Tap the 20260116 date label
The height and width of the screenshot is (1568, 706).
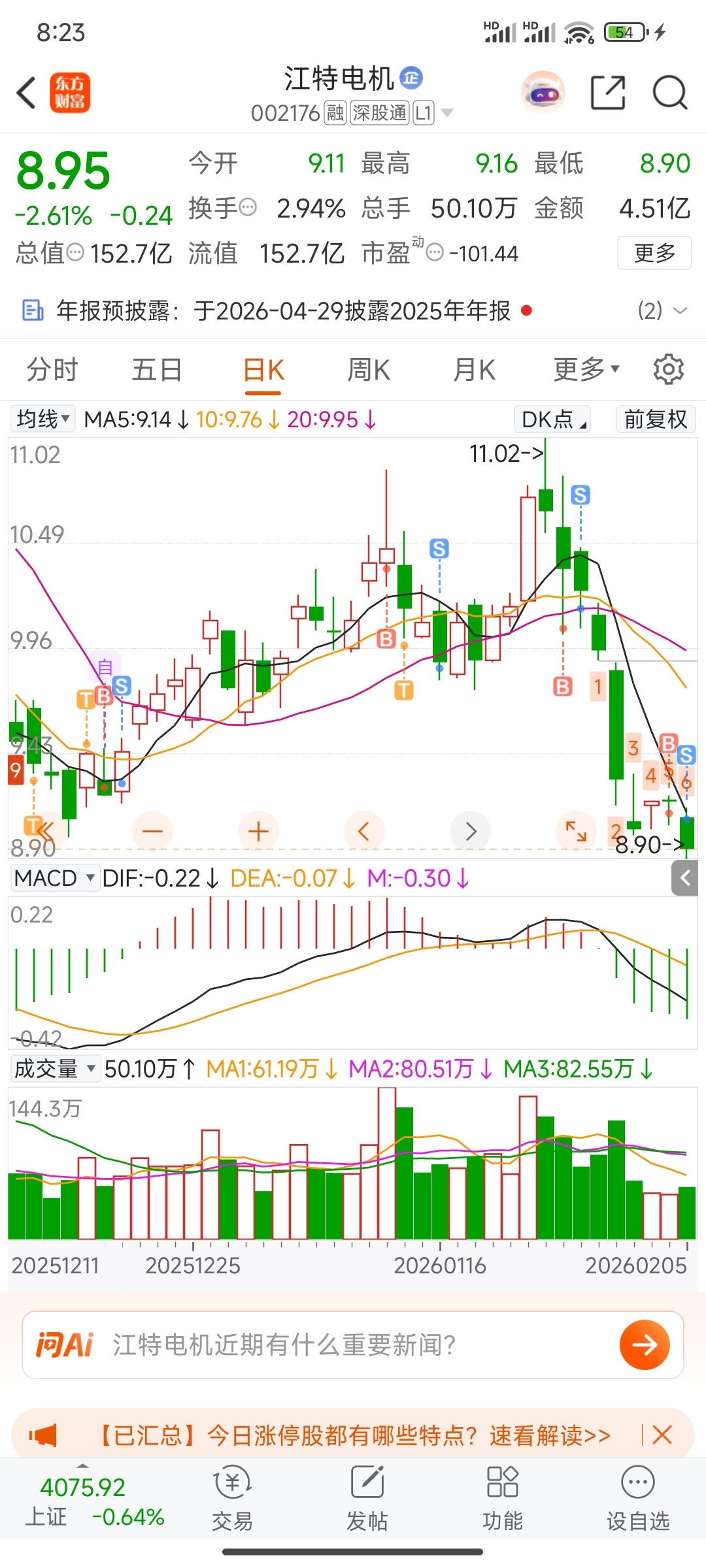pos(440,1266)
